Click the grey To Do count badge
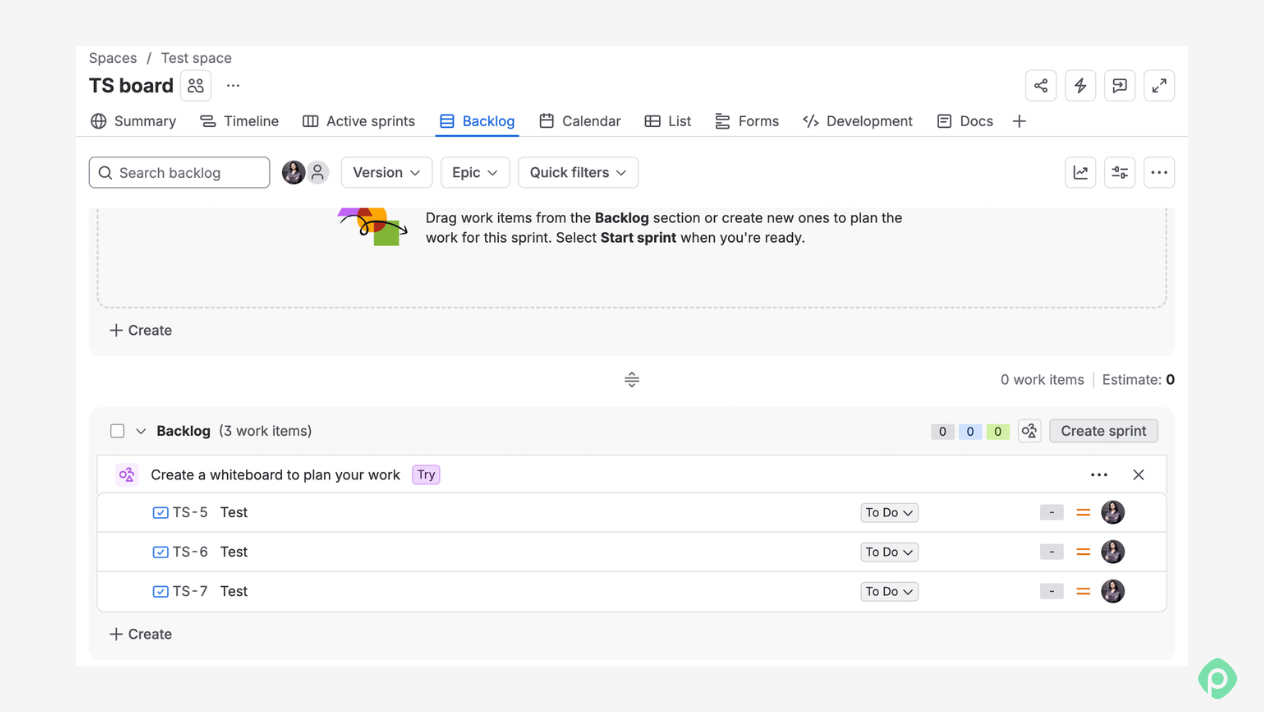Viewport: 1264px width, 712px height. (942, 432)
